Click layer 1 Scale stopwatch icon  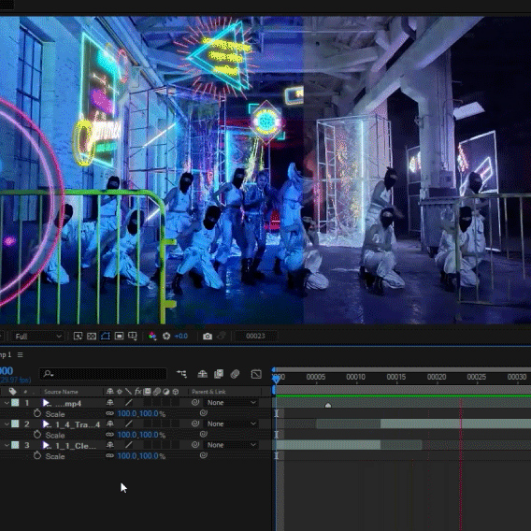tap(37, 413)
